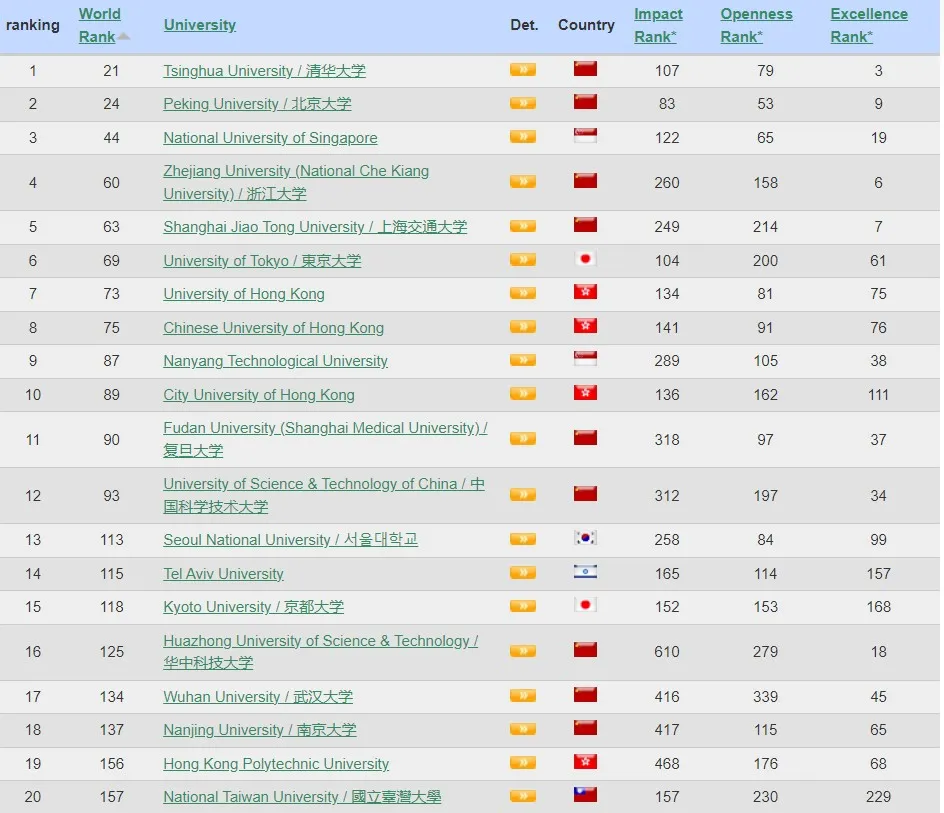Screen dimensions: 944x813
Task: Sort table by Impact Rank header
Action: pos(658,25)
